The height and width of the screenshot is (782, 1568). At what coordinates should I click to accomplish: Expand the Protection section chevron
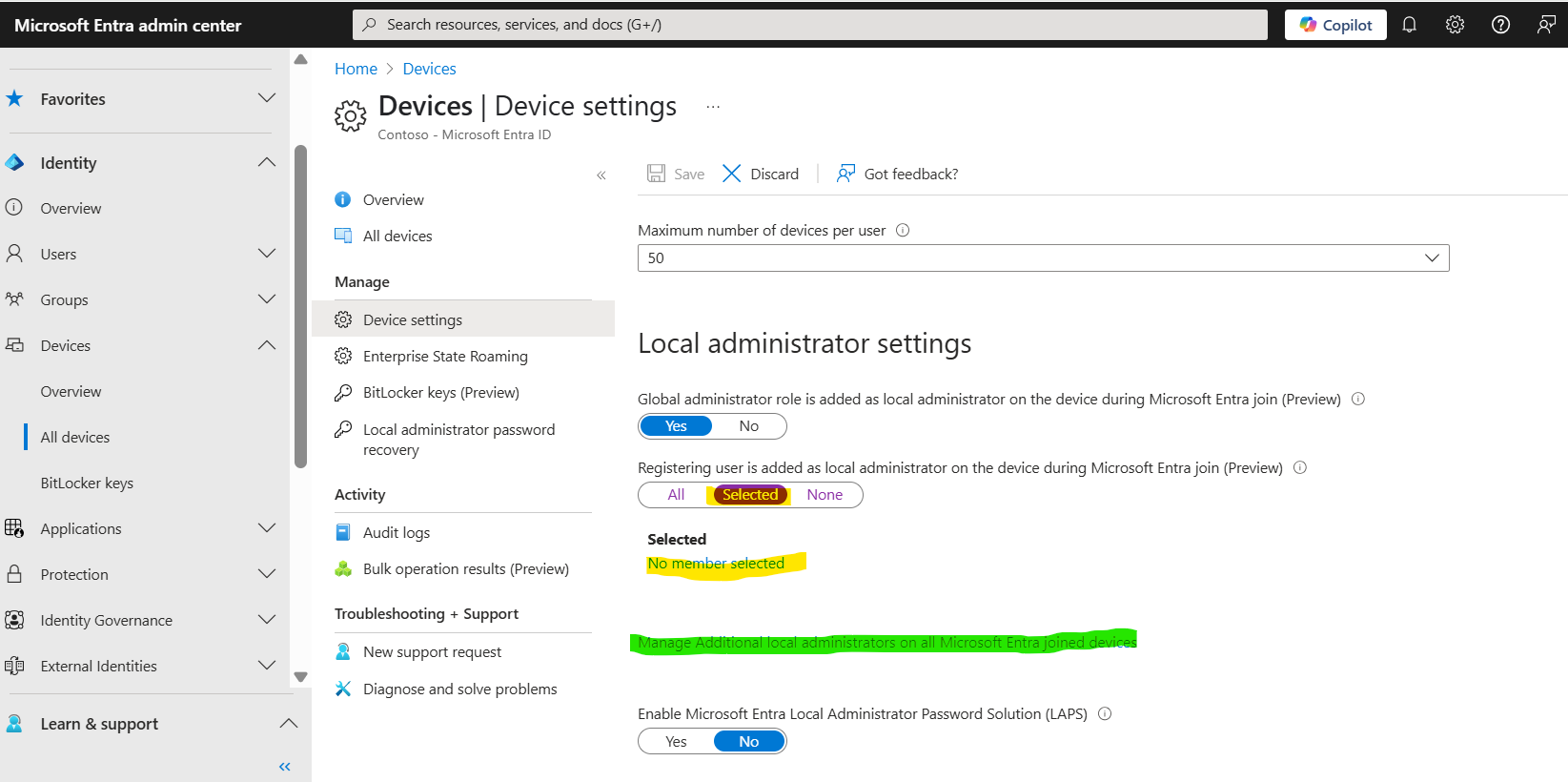(267, 574)
